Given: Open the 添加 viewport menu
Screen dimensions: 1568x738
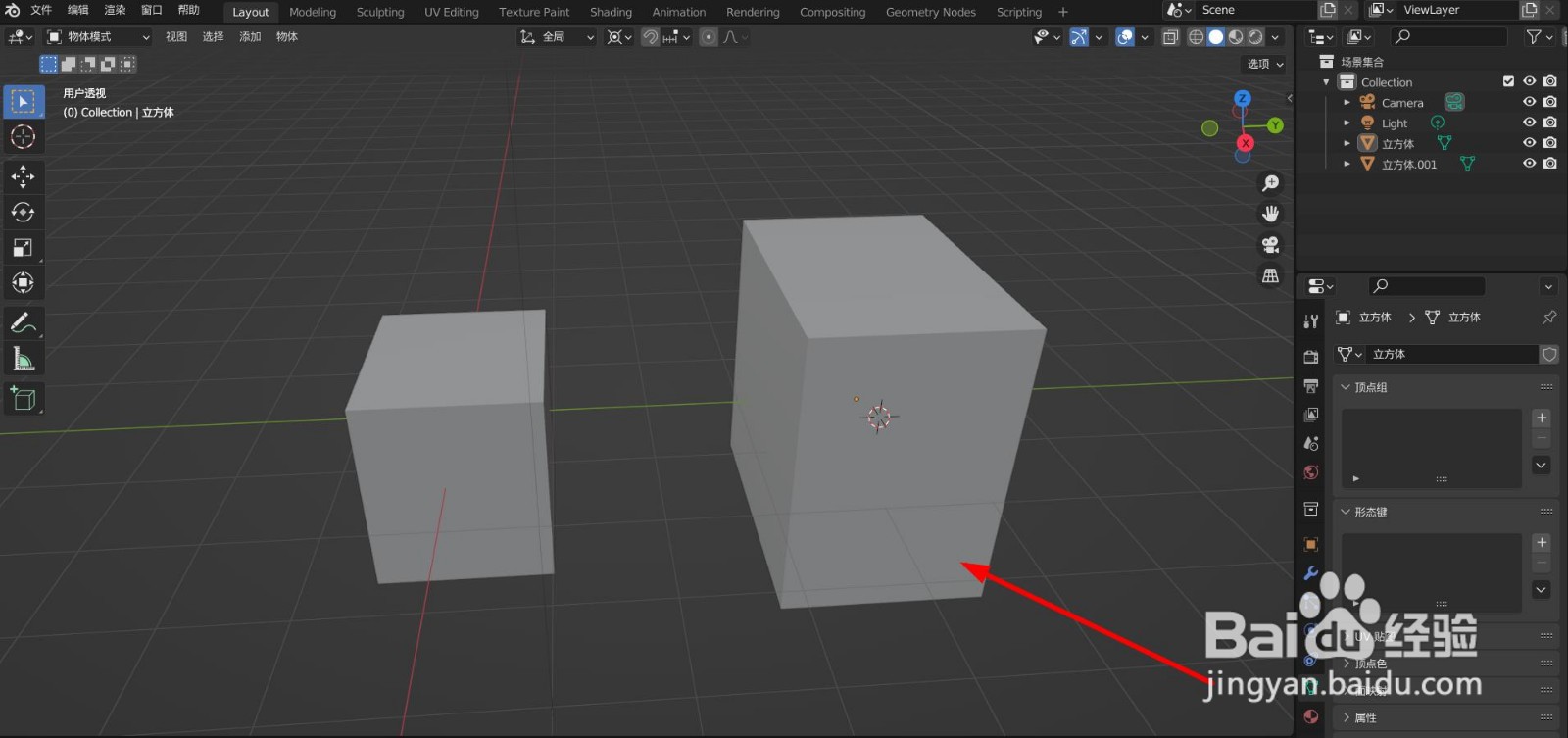Looking at the screenshot, I should point(250,37).
